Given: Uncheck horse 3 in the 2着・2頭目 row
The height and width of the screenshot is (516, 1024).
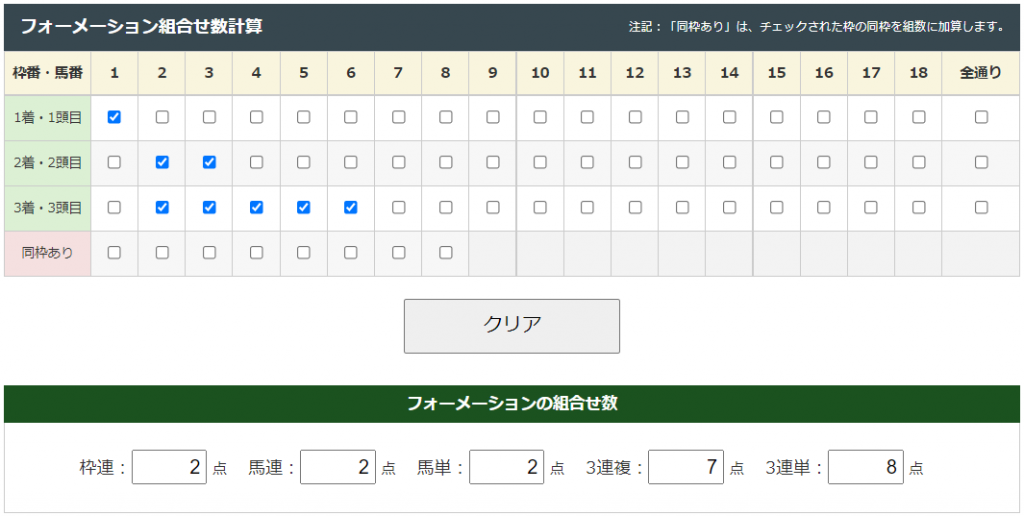Looking at the screenshot, I should [209, 162].
